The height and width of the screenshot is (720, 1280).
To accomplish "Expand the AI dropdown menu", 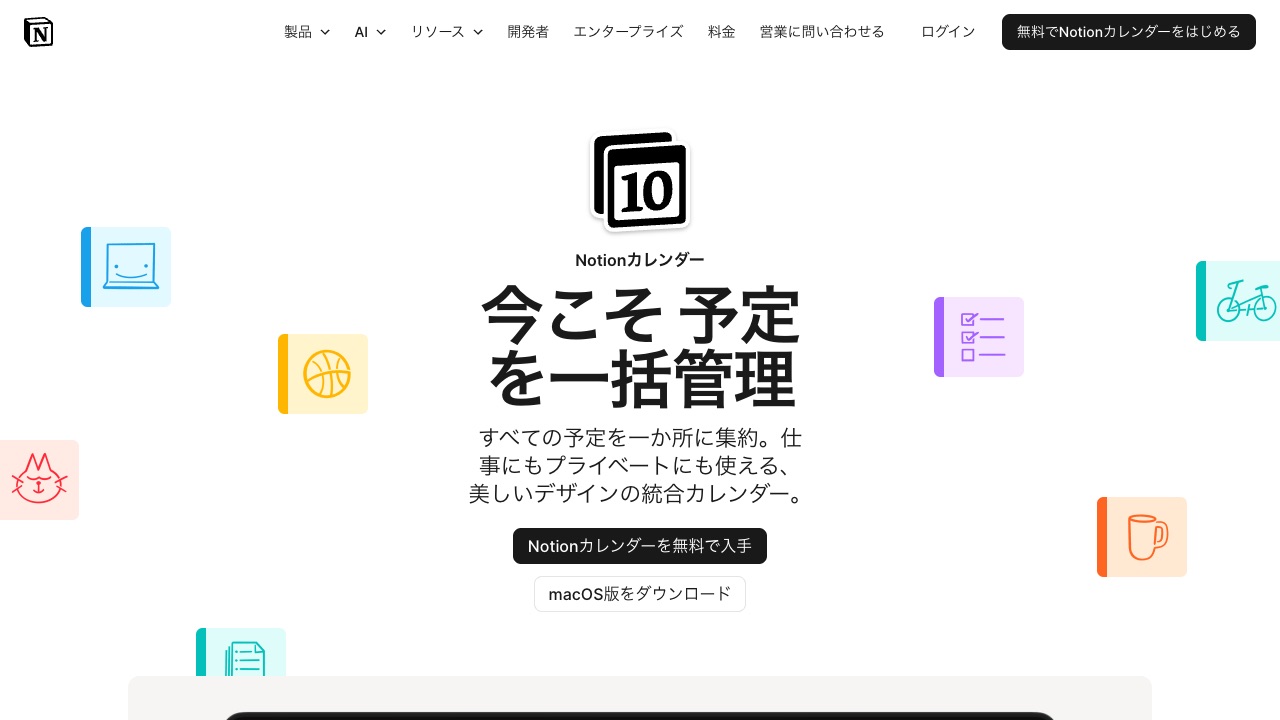I will [370, 32].
